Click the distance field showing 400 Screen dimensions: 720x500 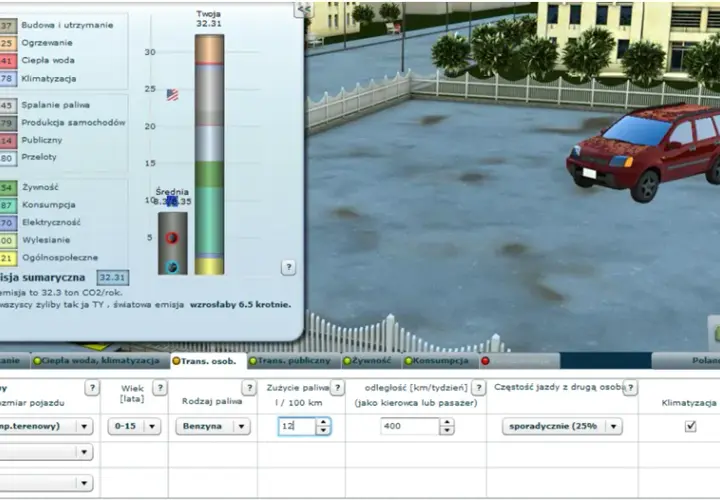410,427
